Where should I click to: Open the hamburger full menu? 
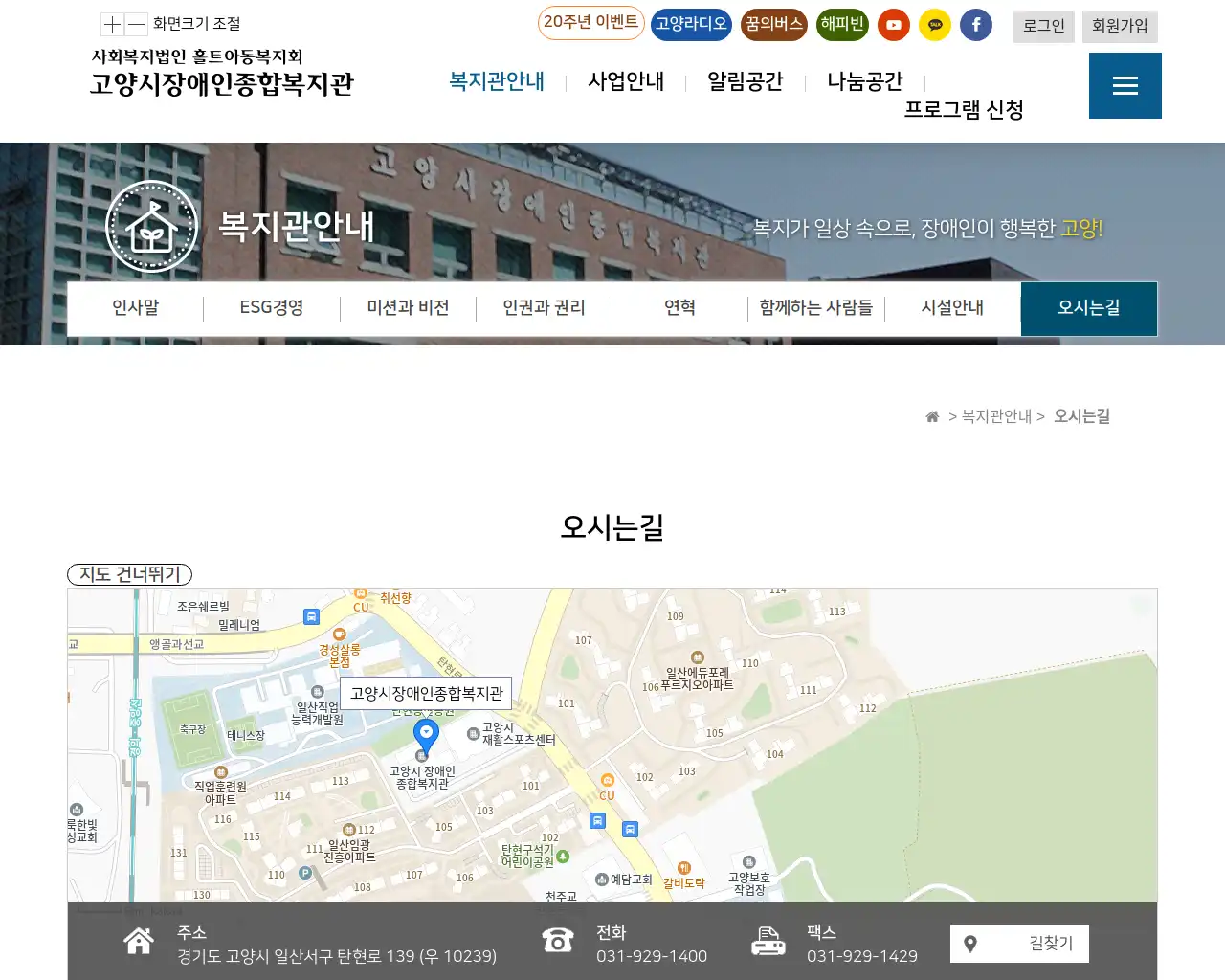[1125, 85]
